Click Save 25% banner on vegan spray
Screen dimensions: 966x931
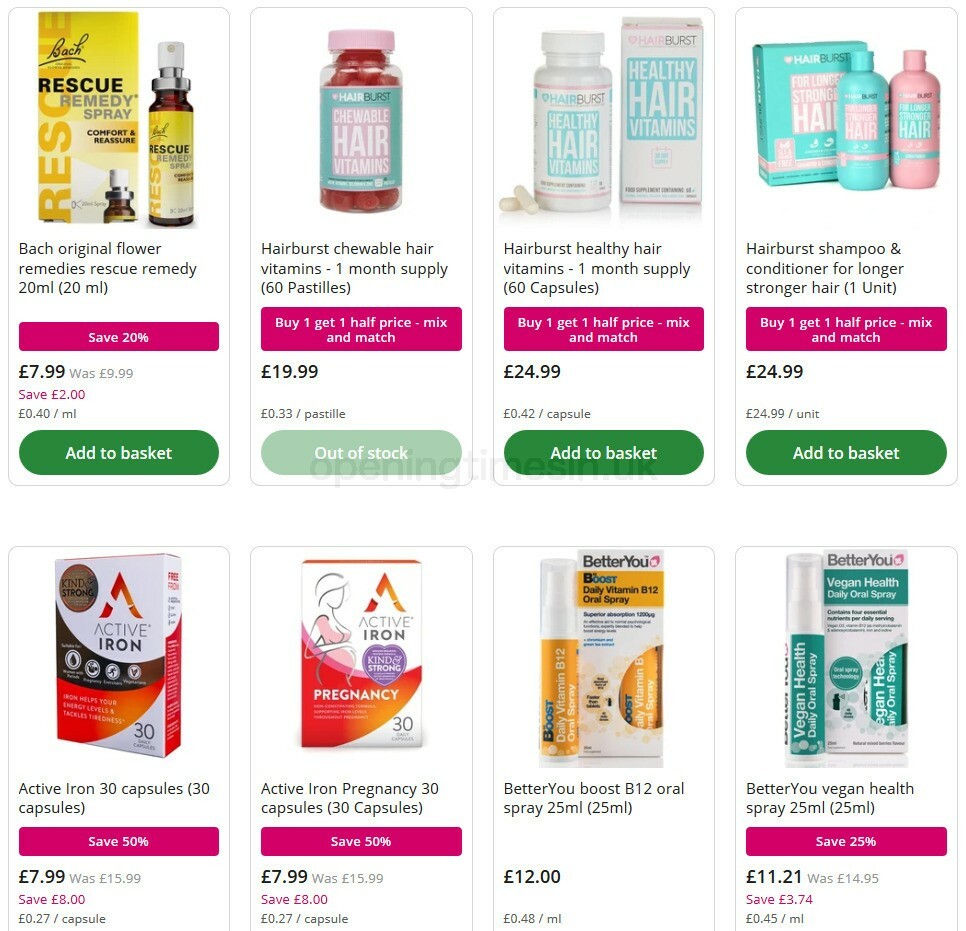pos(846,841)
